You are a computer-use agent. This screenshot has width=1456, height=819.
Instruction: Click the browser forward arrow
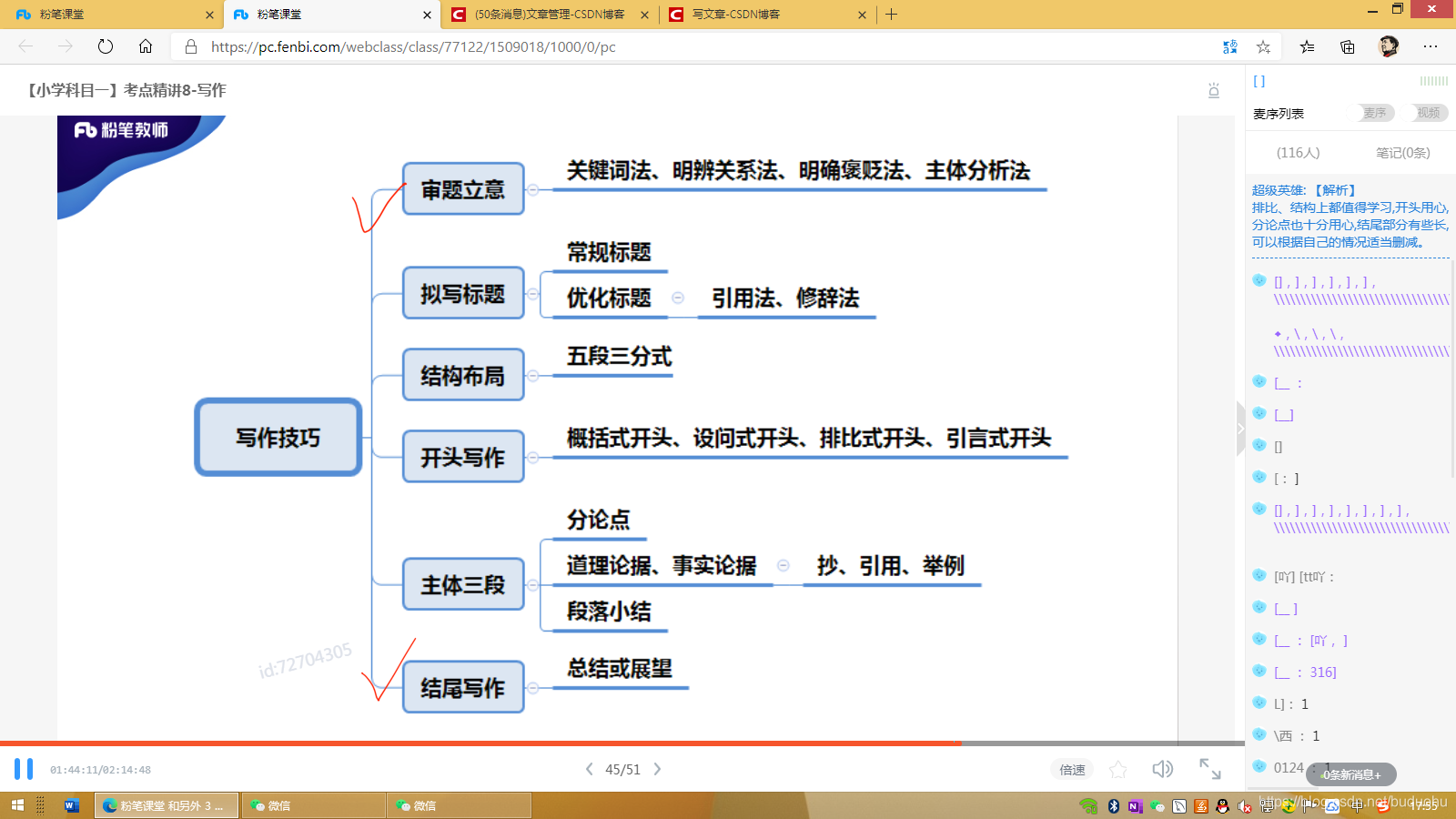tap(66, 46)
